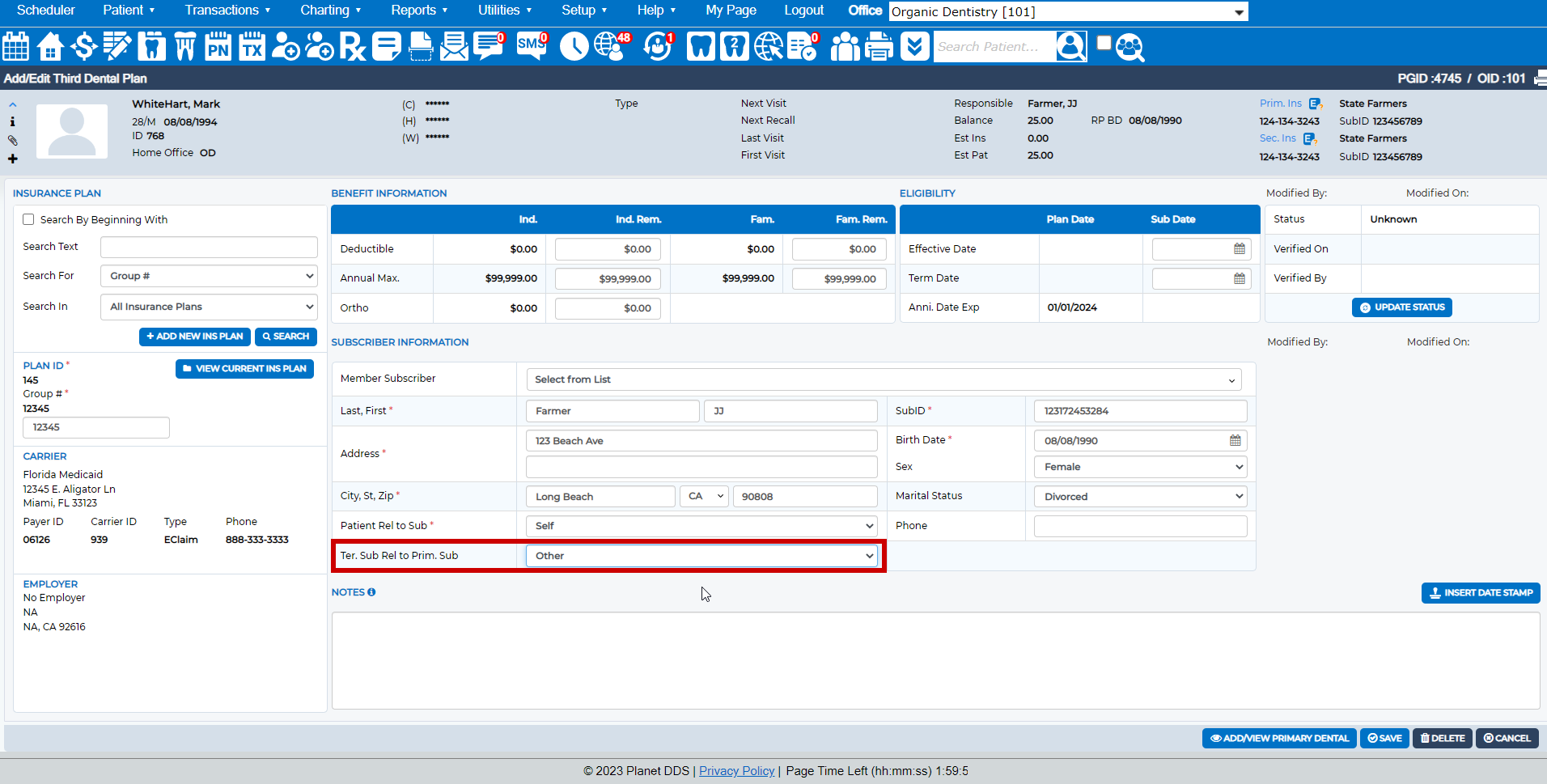Open the Search For Group # dropdown
This screenshot has width=1547, height=784.
pos(209,276)
